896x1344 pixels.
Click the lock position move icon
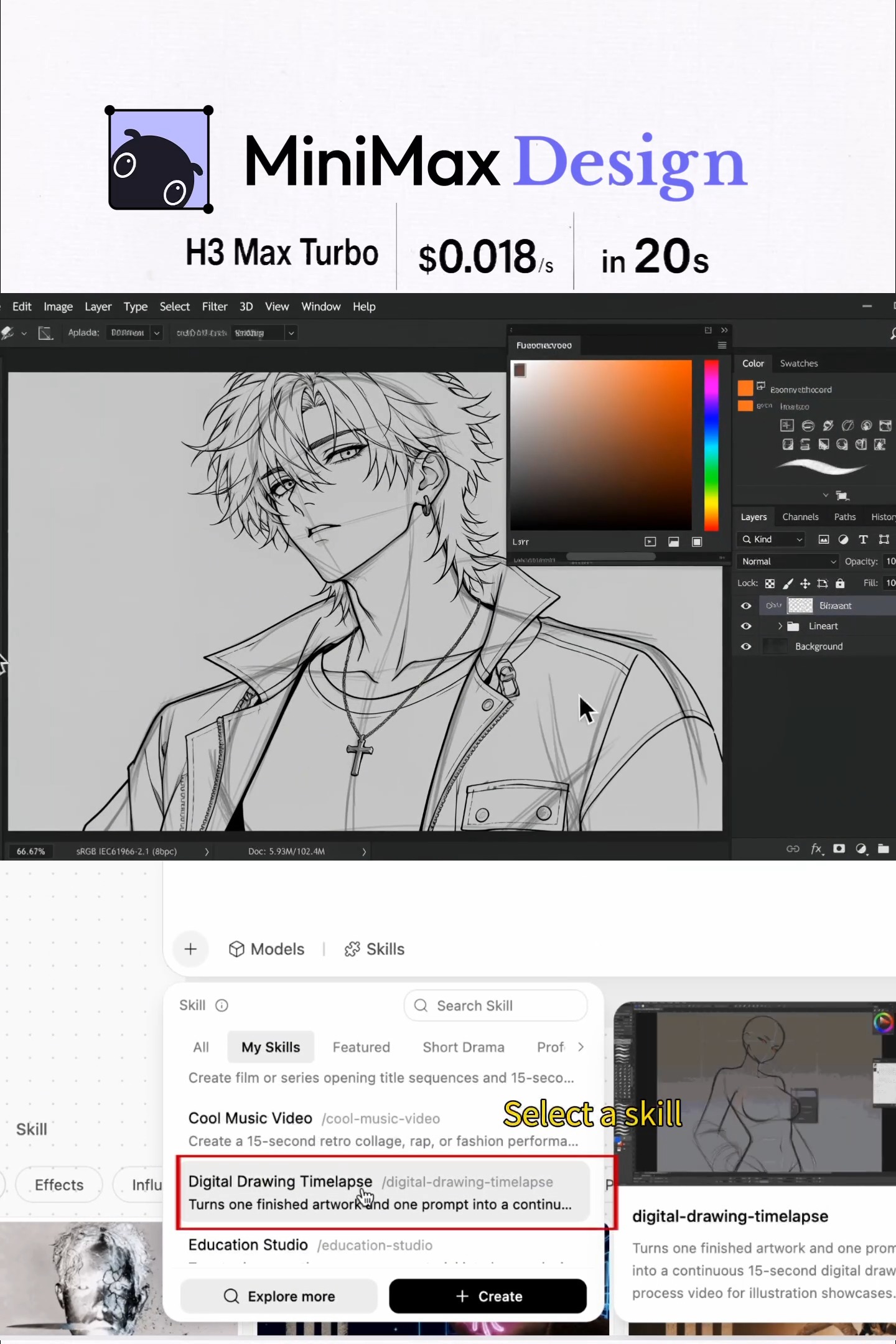pos(805,584)
